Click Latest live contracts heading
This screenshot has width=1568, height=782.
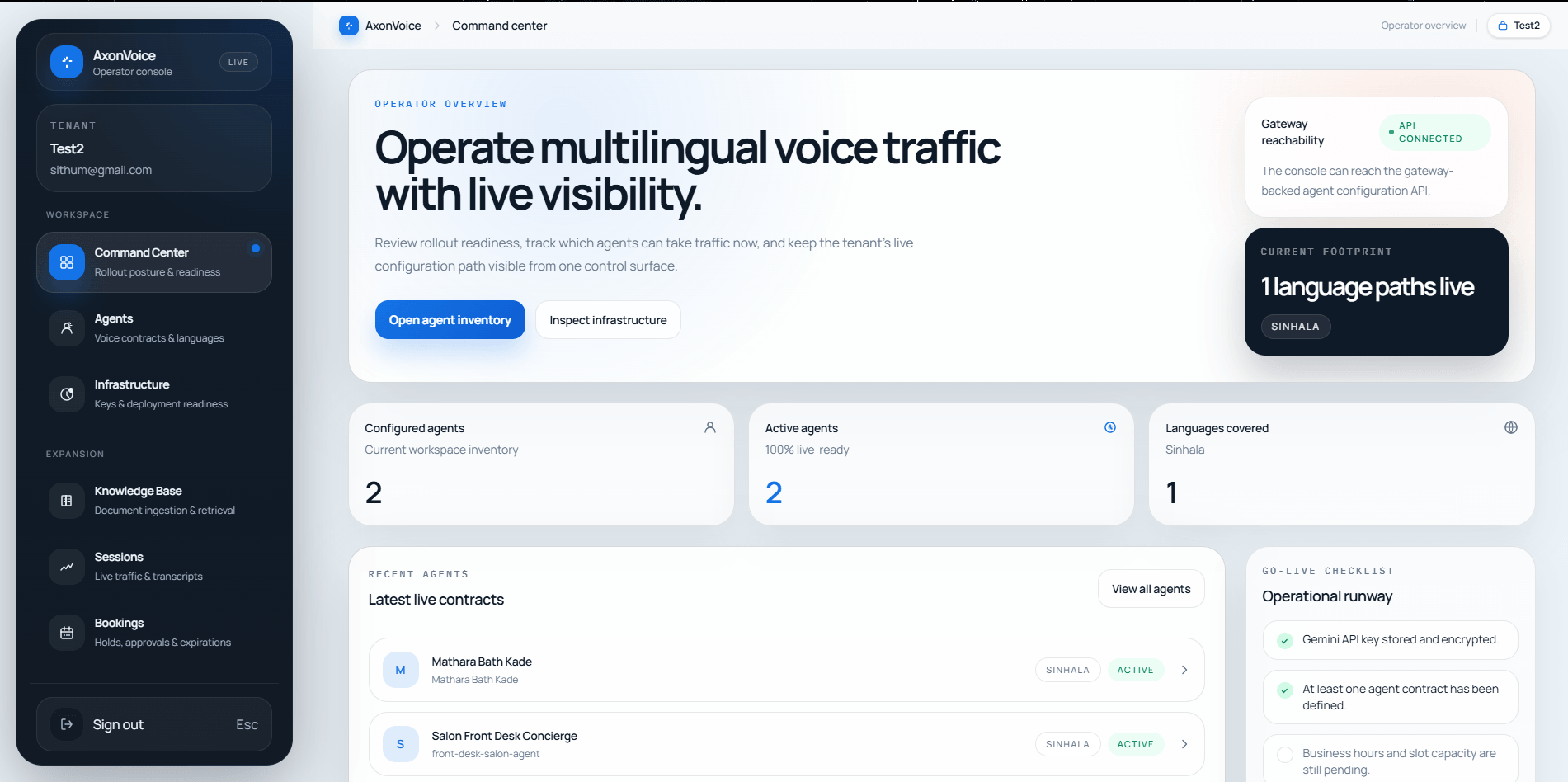[x=436, y=600]
